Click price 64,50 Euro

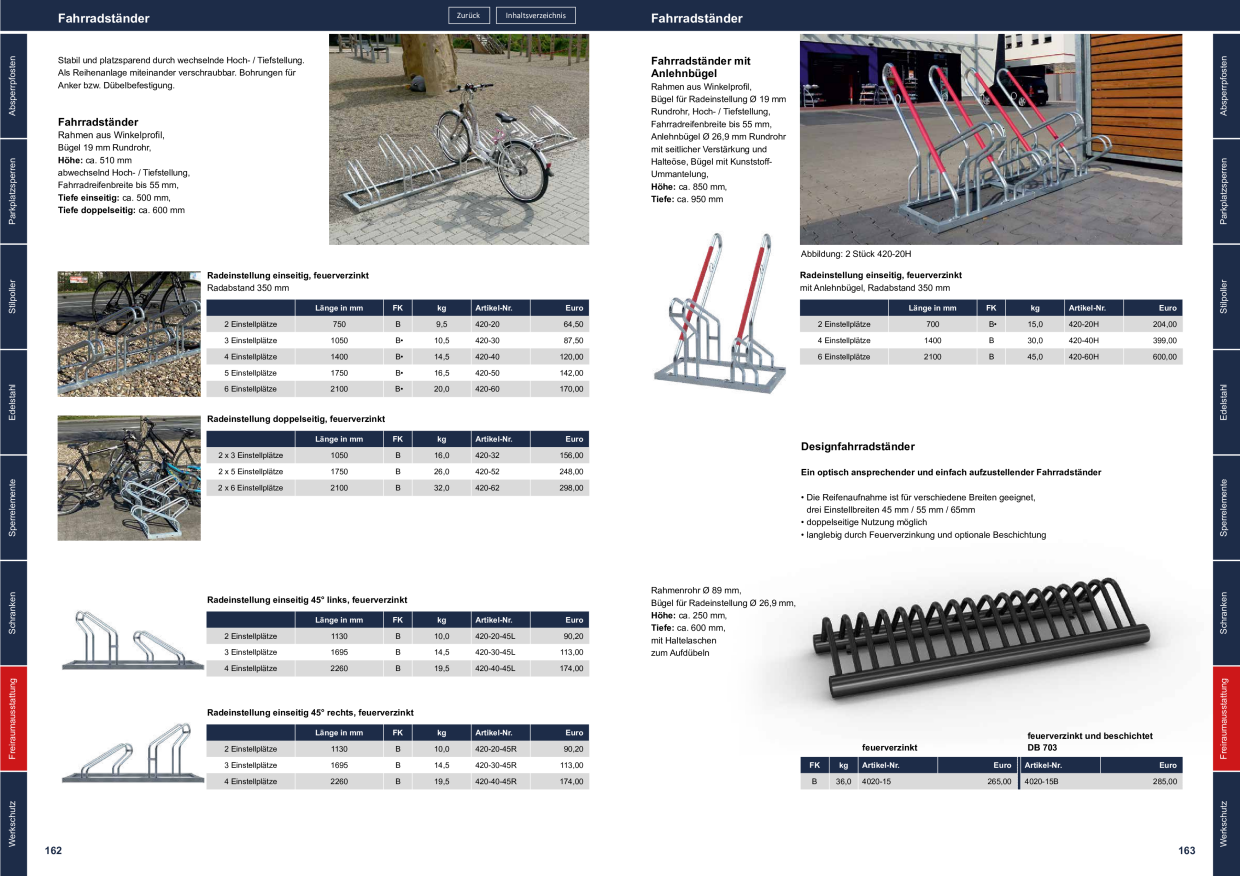click(573, 325)
